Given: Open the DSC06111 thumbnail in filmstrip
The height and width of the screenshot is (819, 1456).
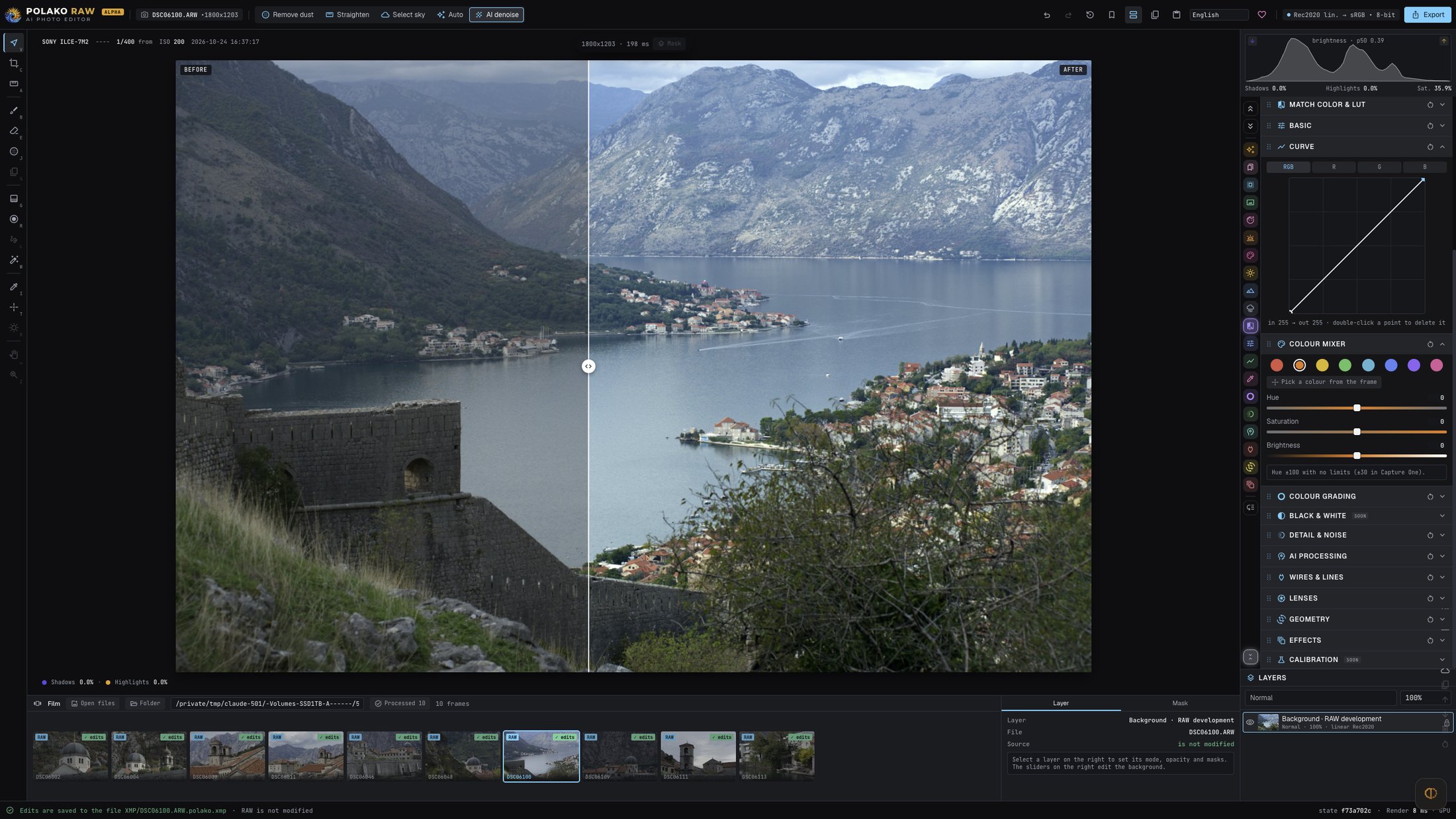Looking at the screenshot, I should 698,756.
